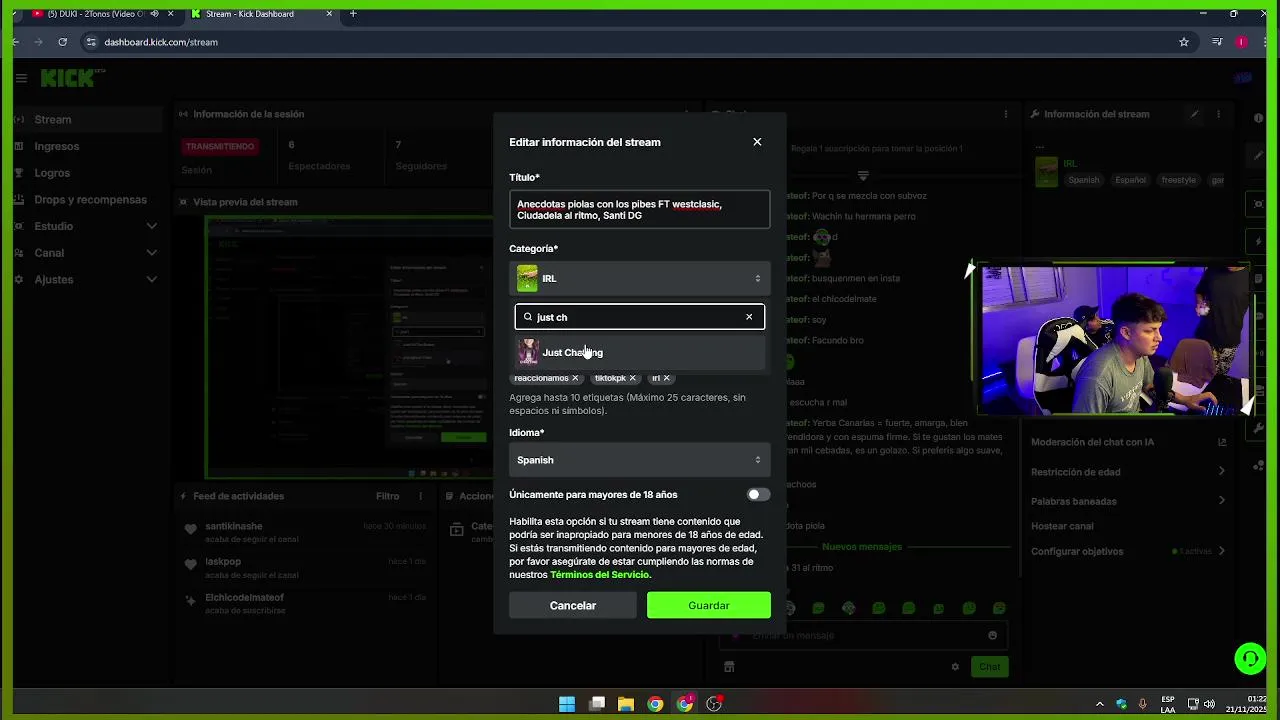Click the address bar URL

pos(161,42)
